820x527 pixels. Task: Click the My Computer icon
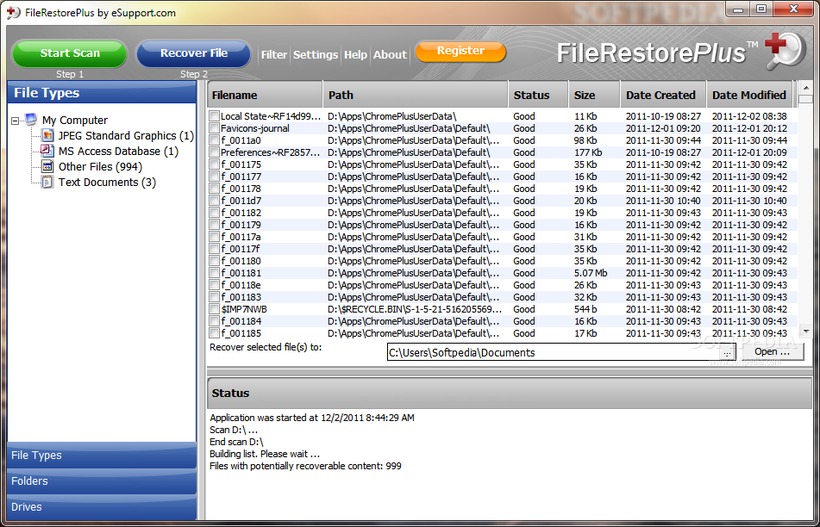(31, 120)
